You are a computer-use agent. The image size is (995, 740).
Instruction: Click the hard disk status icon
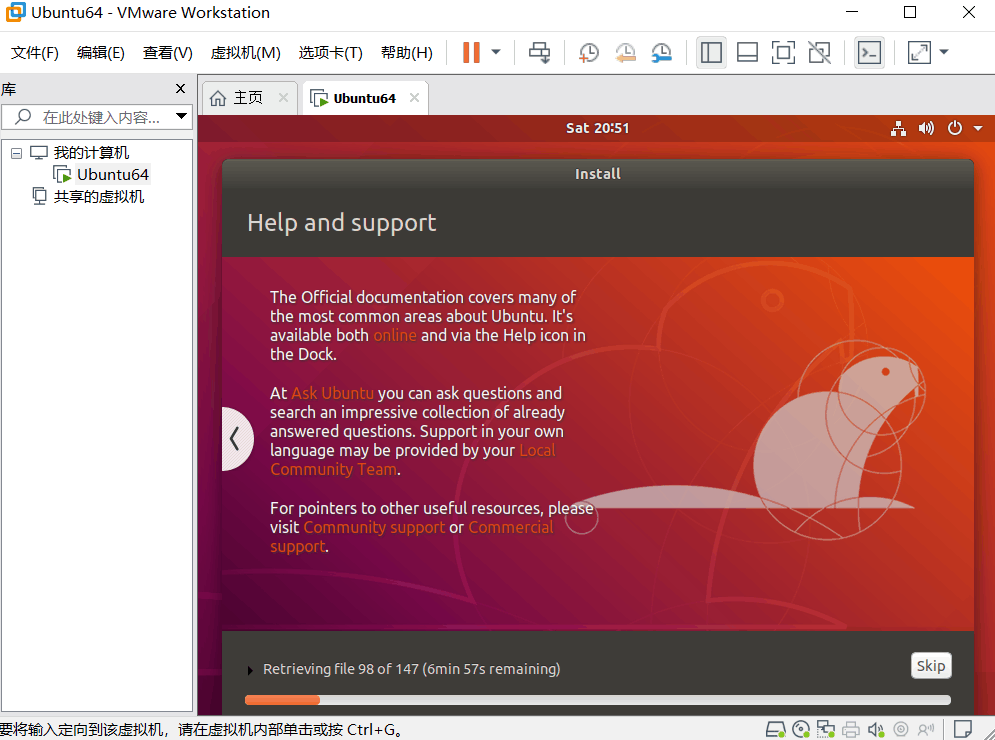coord(775,730)
